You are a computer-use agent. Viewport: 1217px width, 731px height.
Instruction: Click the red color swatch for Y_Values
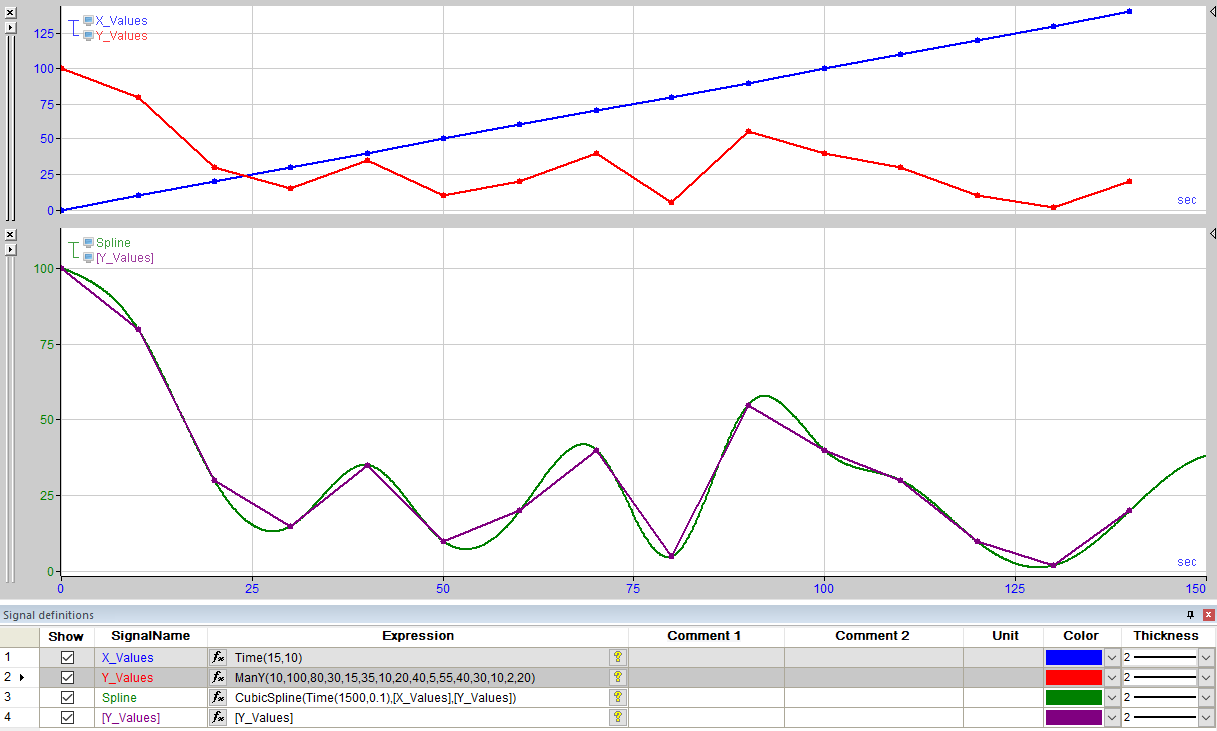[x=1073, y=677]
